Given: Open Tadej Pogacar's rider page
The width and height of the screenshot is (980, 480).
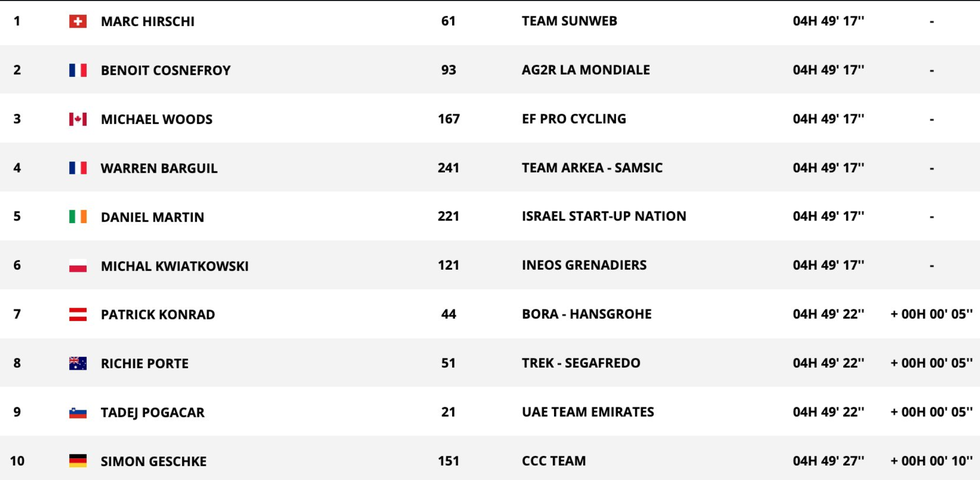Looking at the screenshot, I should click(x=152, y=412).
